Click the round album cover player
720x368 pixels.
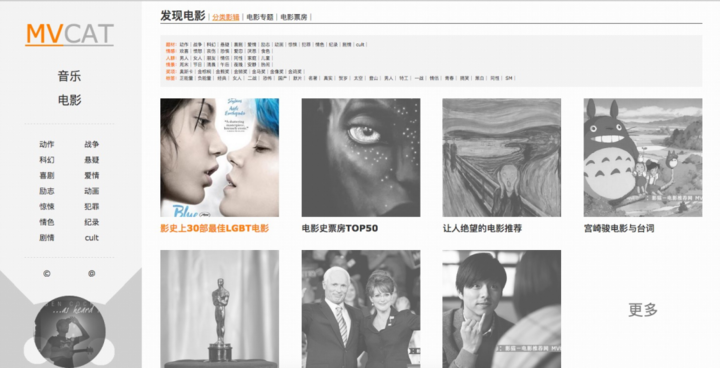click(x=70, y=332)
